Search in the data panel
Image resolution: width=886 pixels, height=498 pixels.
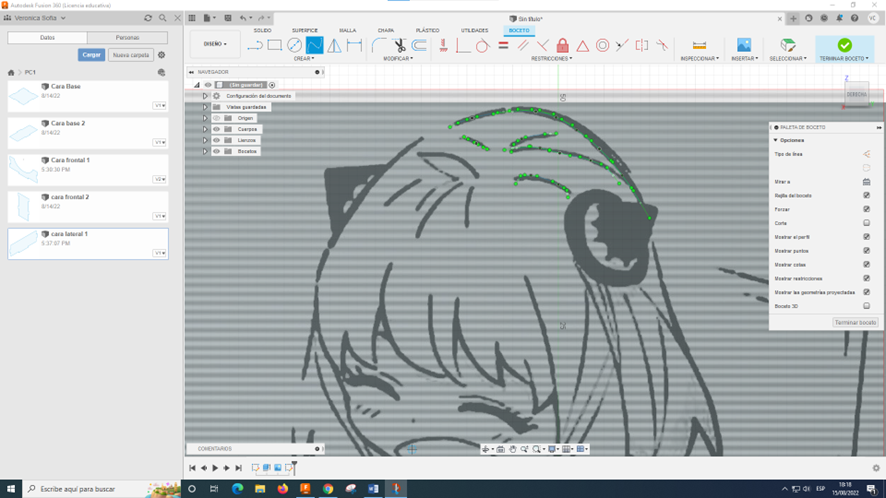pyautogui.click(x=163, y=18)
